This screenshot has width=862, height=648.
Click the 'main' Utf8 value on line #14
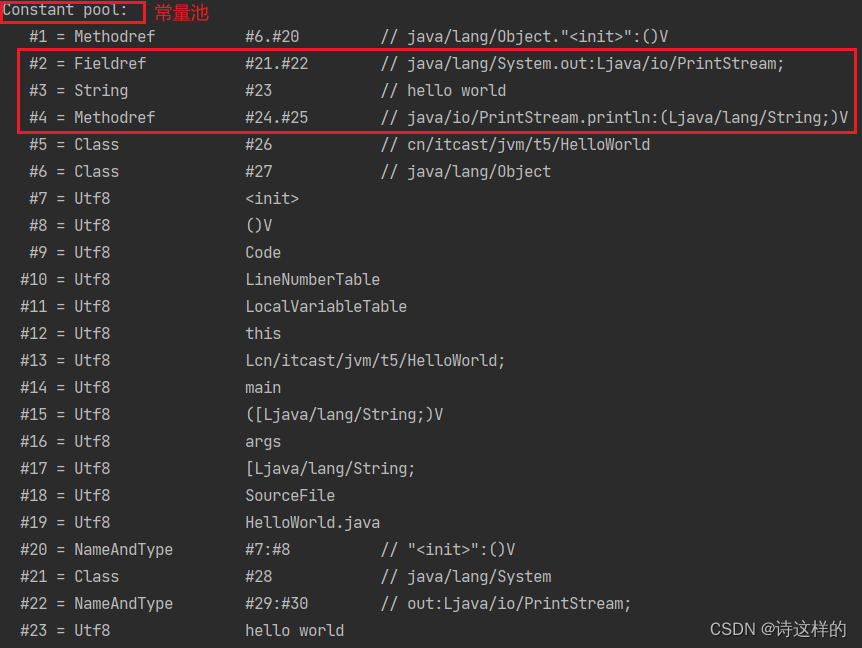[x=263, y=387]
